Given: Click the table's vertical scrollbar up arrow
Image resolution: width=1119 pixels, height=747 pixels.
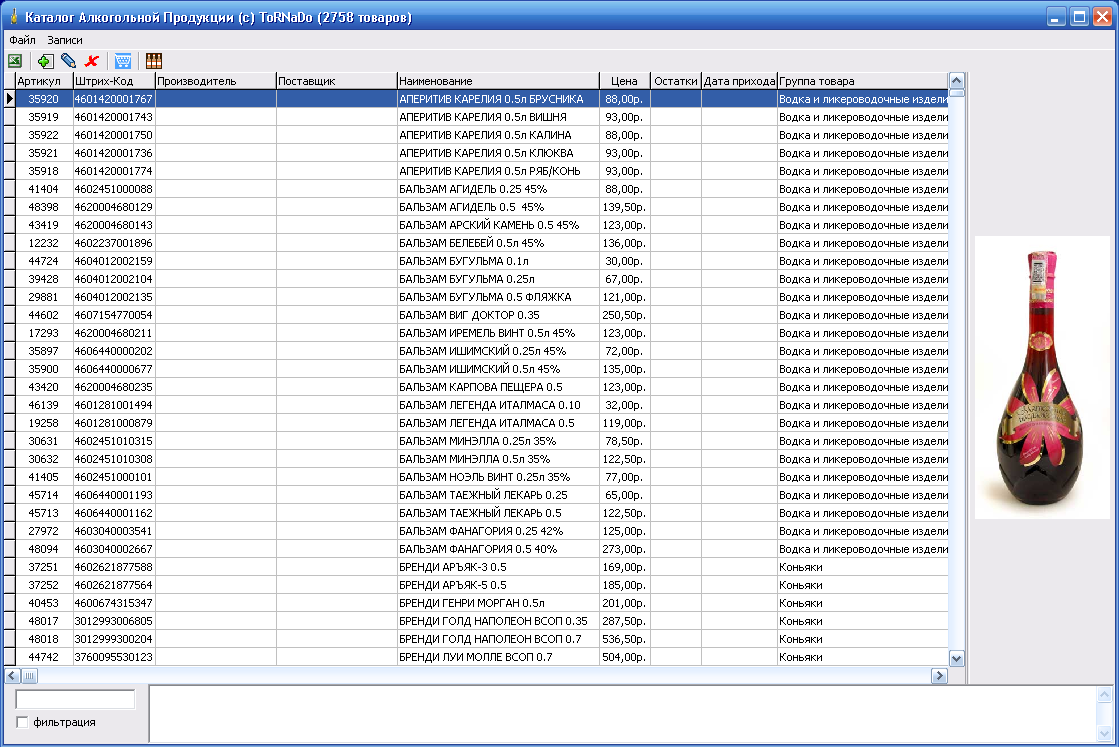Looking at the screenshot, I should coord(957,81).
